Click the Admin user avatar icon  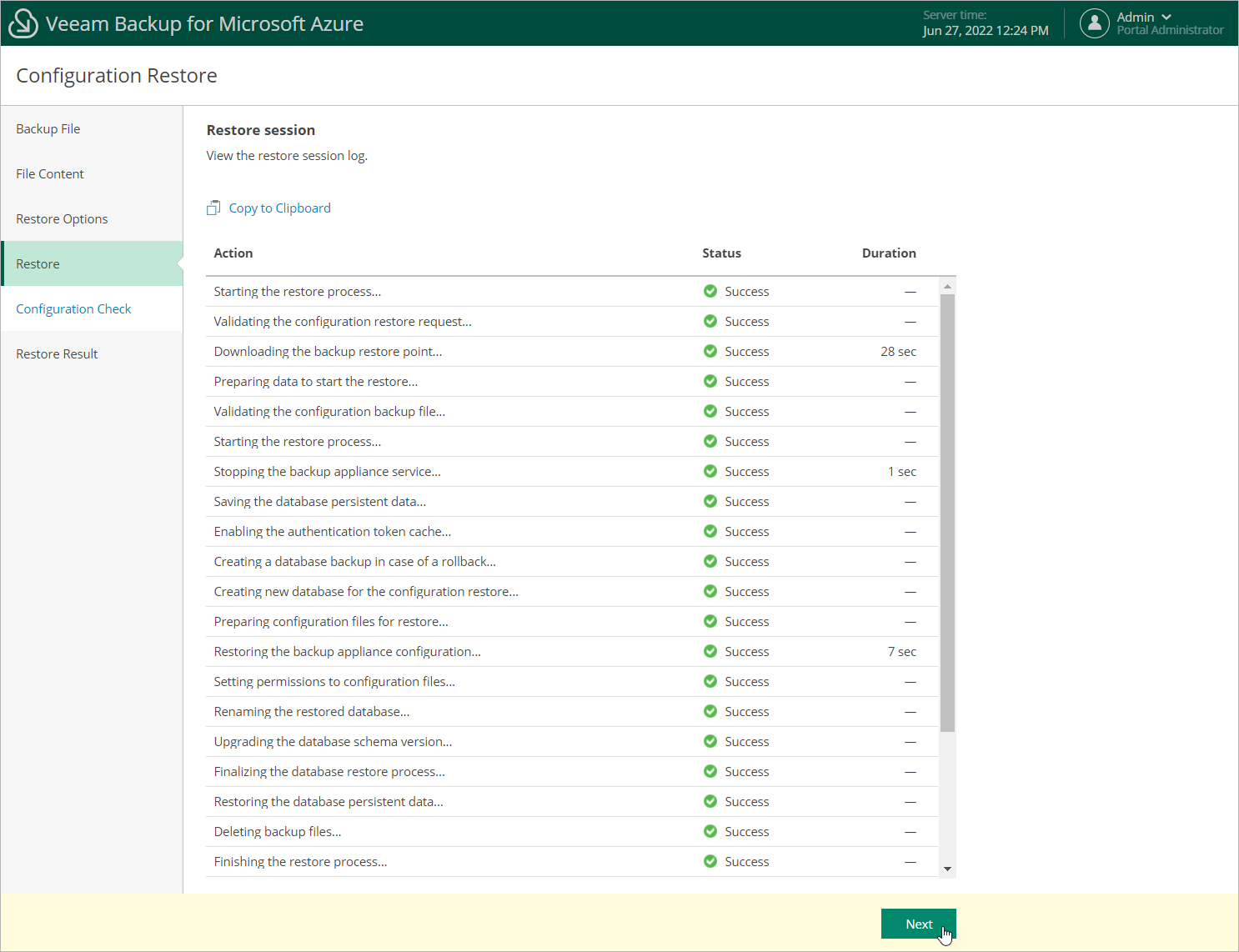(x=1094, y=23)
